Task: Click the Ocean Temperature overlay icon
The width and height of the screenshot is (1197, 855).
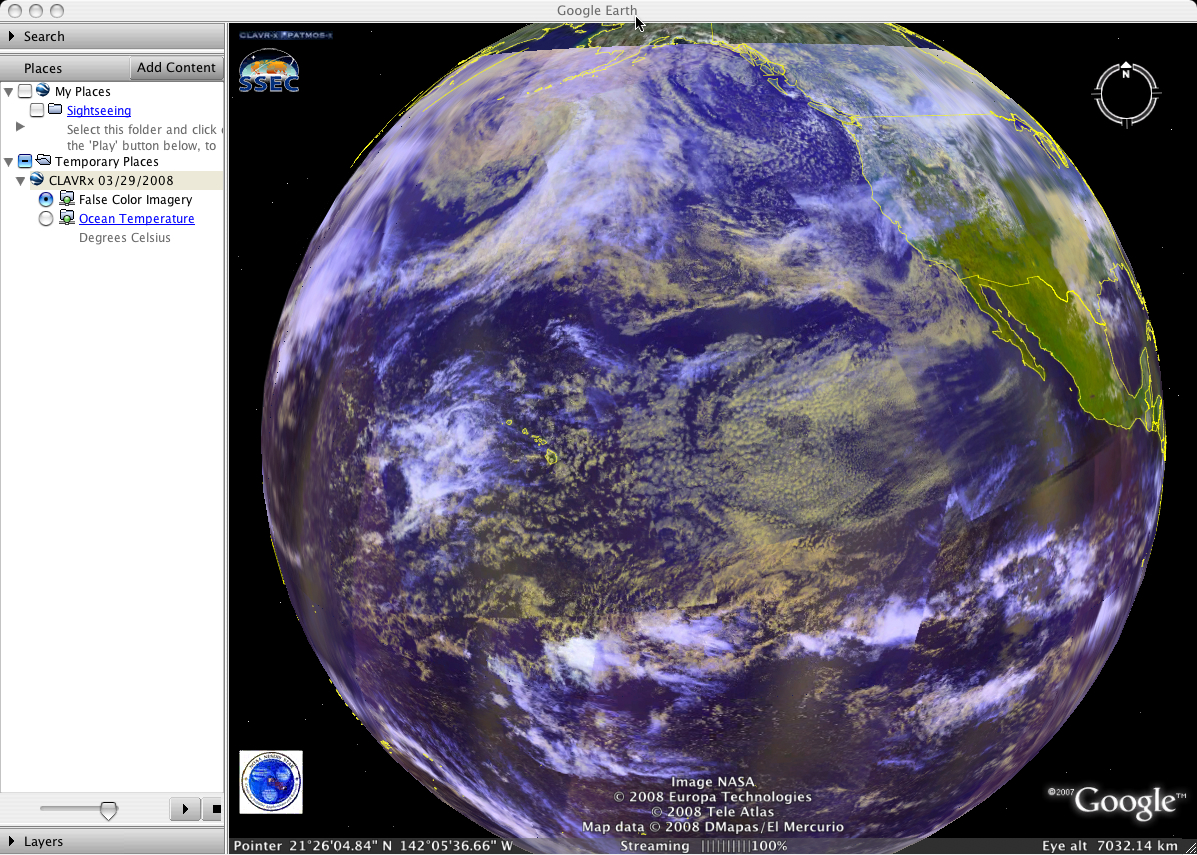Action: point(66,218)
